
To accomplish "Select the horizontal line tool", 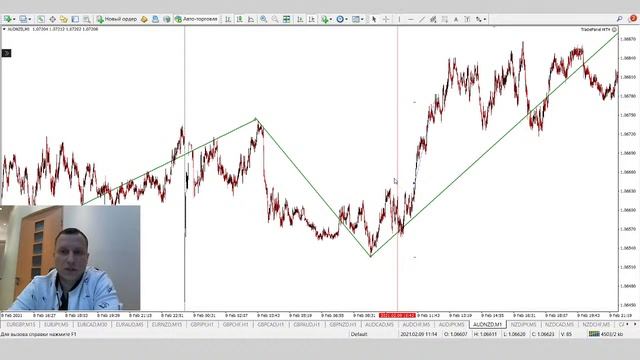I will [411, 19].
